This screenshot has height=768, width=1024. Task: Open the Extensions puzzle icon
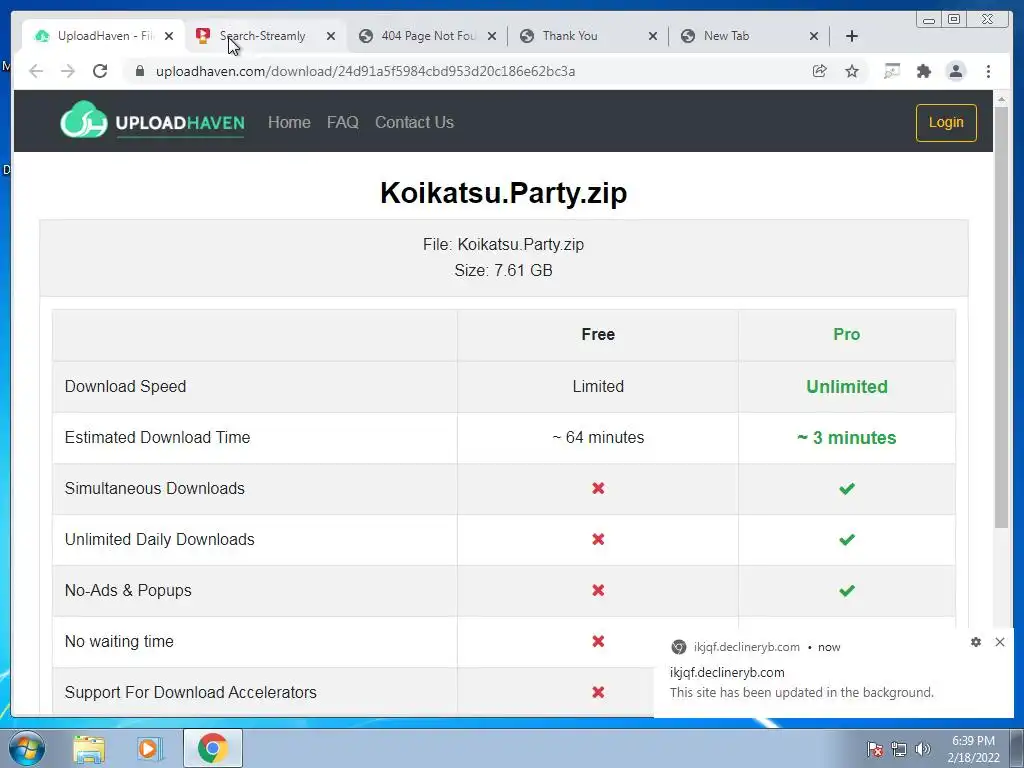(x=923, y=71)
